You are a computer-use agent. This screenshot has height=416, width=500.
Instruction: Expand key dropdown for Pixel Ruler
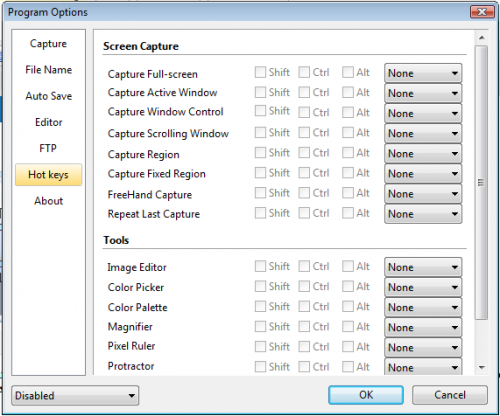[423, 347]
